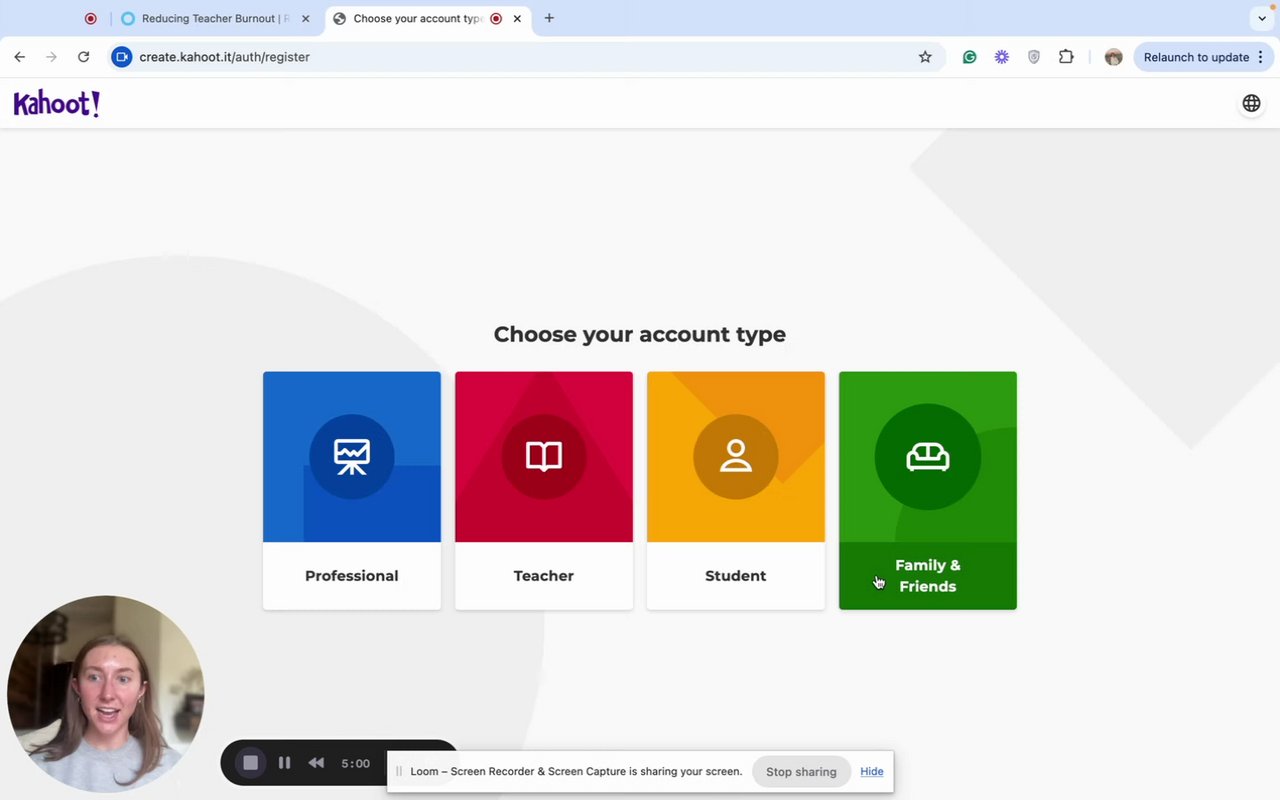Select the Choose your account type tab
Screen dimensions: 1280x800
[427, 18]
